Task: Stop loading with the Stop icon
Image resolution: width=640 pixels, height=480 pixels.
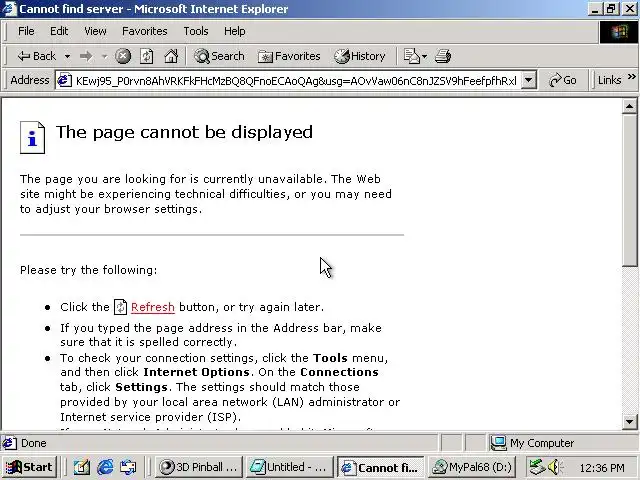Action: click(123, 56)
